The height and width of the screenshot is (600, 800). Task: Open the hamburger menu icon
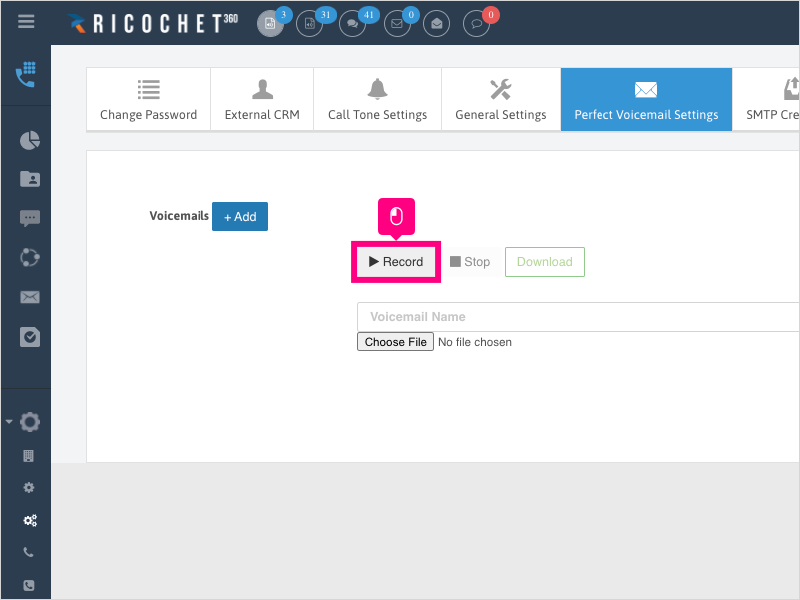pyautogui.click(x=26, y=21)
